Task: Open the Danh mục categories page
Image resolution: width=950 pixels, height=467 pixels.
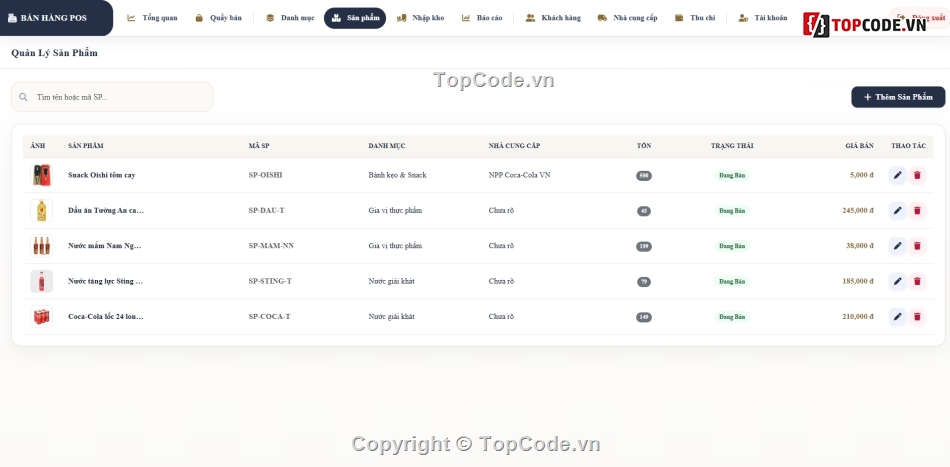Action: coord(290,18)
